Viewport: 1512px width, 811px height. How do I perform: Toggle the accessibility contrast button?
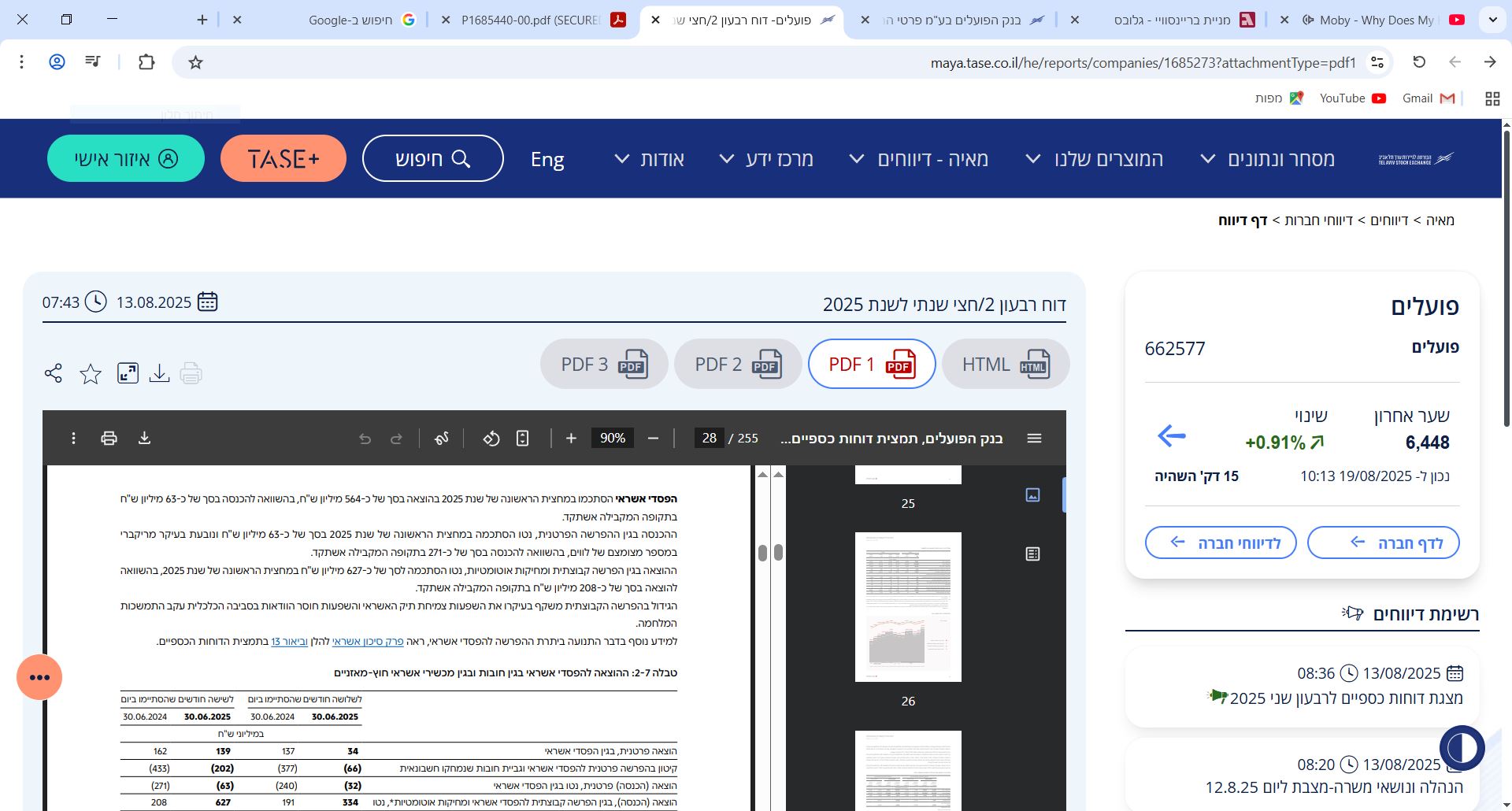[x=1462, y=748]
